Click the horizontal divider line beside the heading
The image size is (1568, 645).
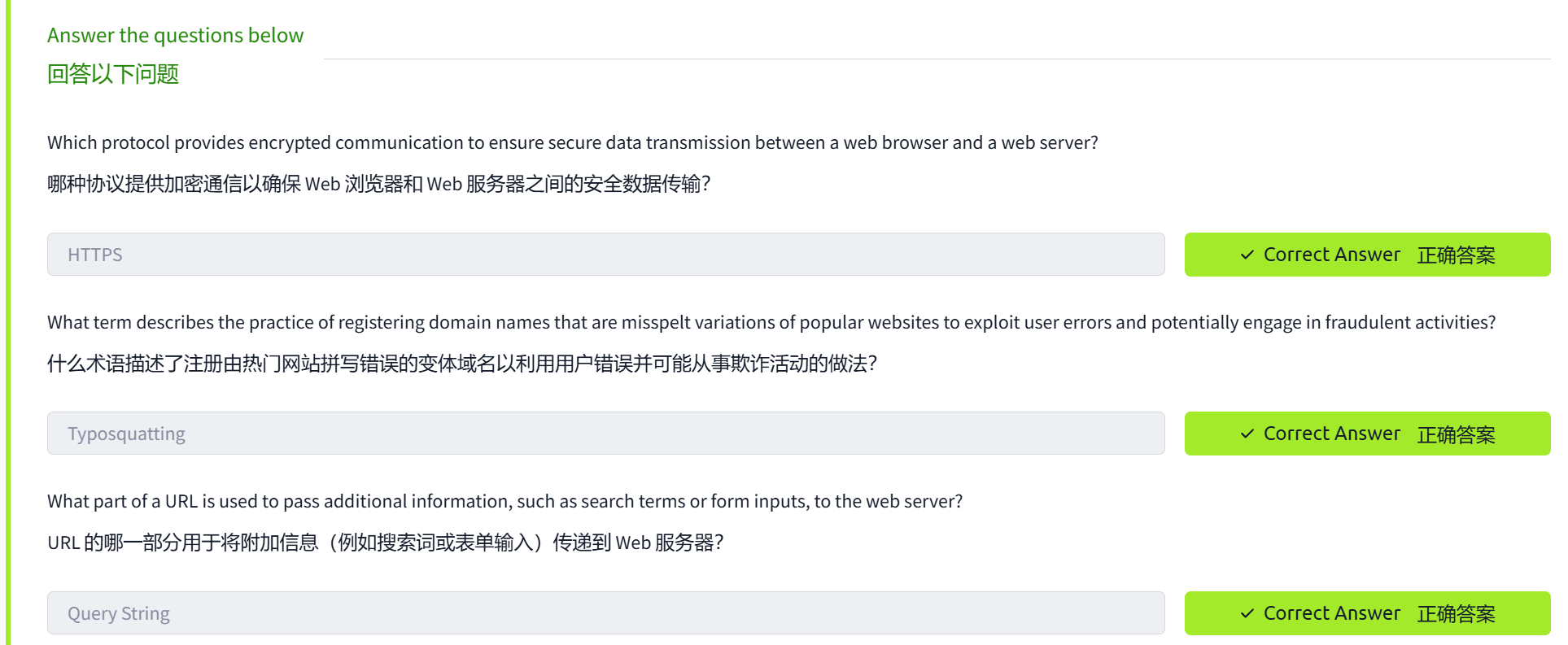(936, 59)
